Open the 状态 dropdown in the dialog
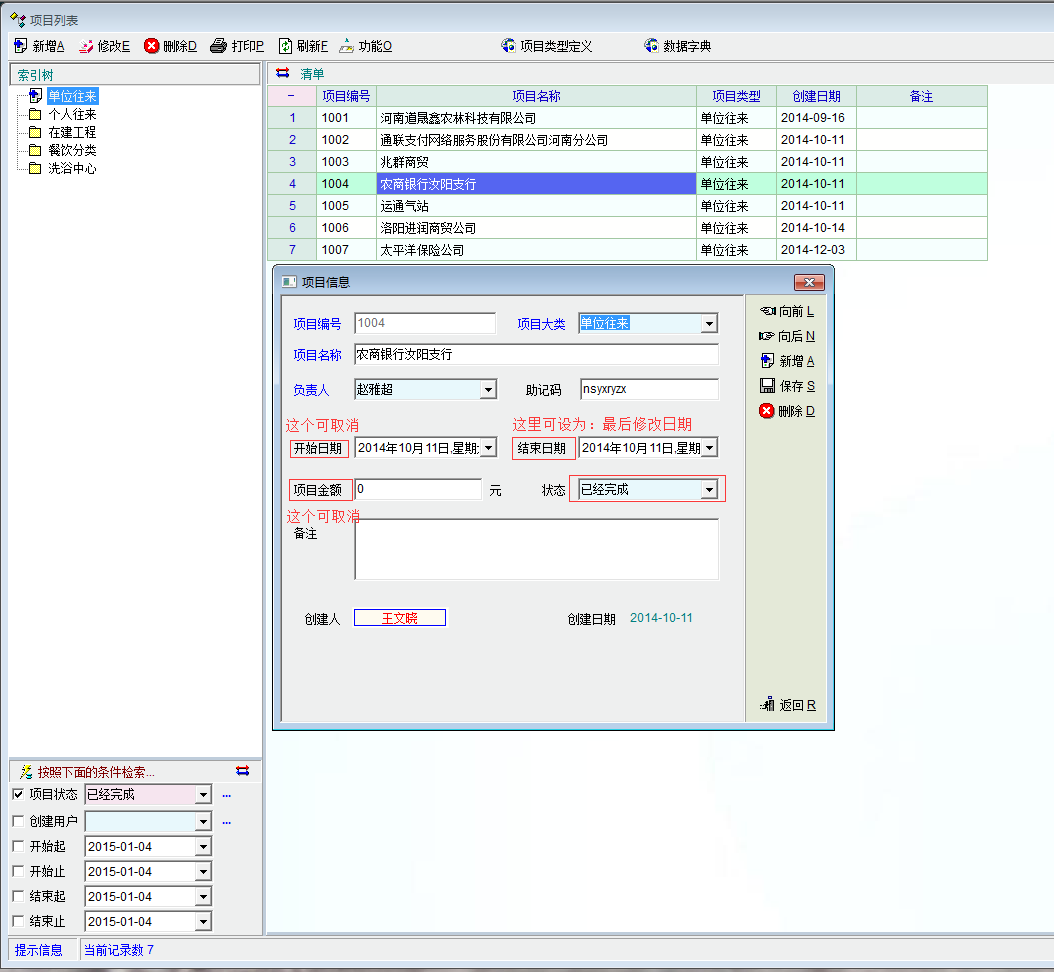Image resolution: width=1054 pixels, height=972 pixels. (708, 490)
